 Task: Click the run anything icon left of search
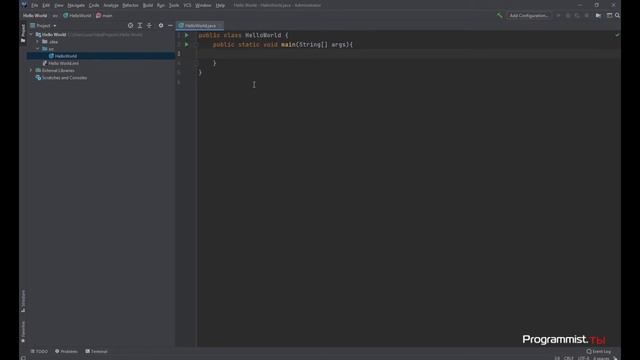point(609,16)
